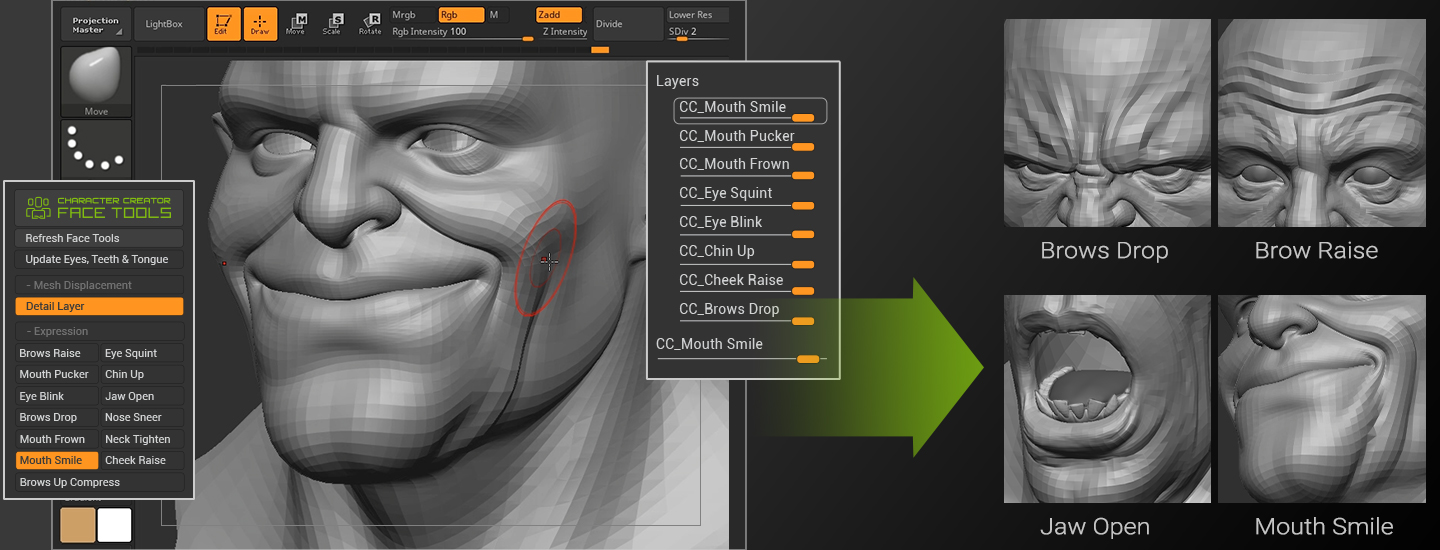Toggle the Zadd sculpt mode
Viewport: 1440px width, 550px height.
[558, 15]
